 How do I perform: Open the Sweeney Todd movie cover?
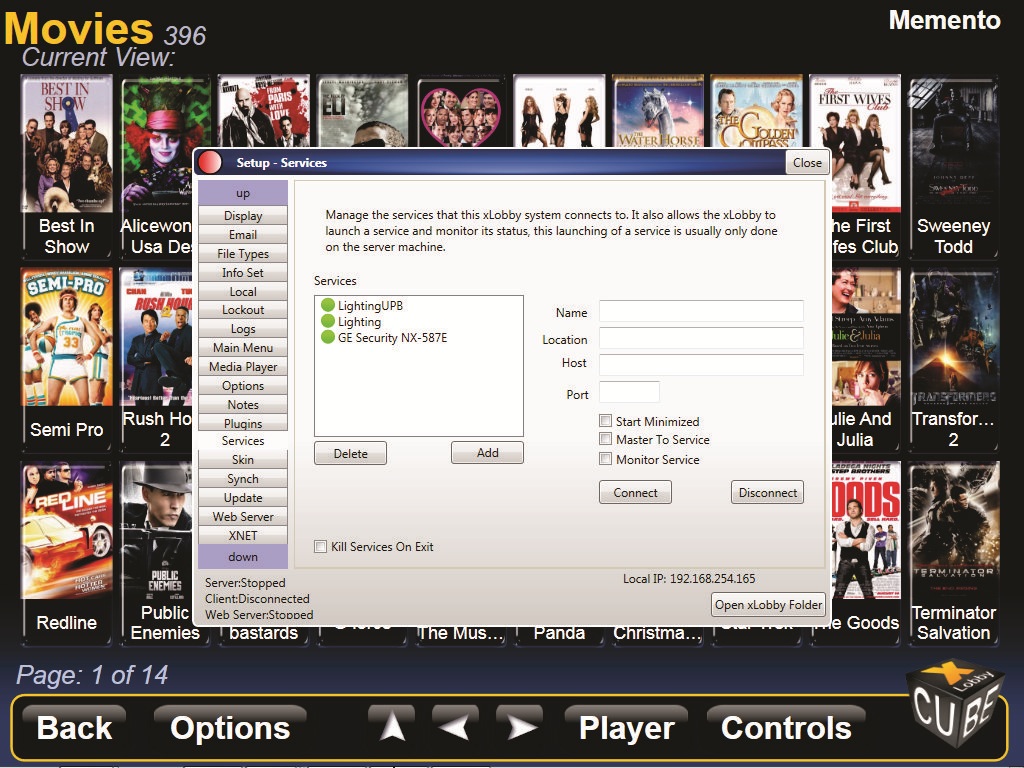tap(953, 144)
